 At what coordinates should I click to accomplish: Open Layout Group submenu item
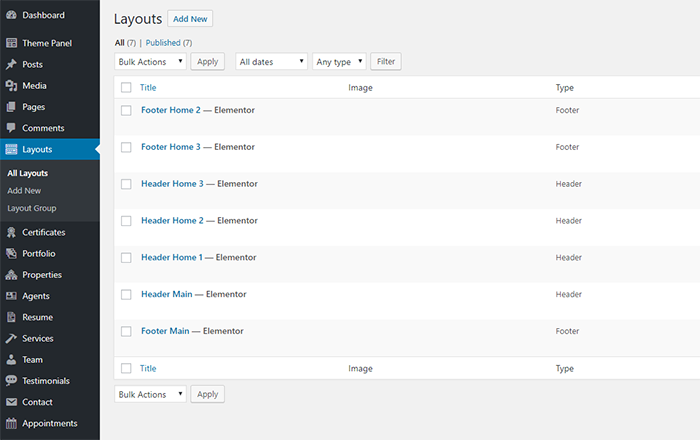tap(32, 208)
